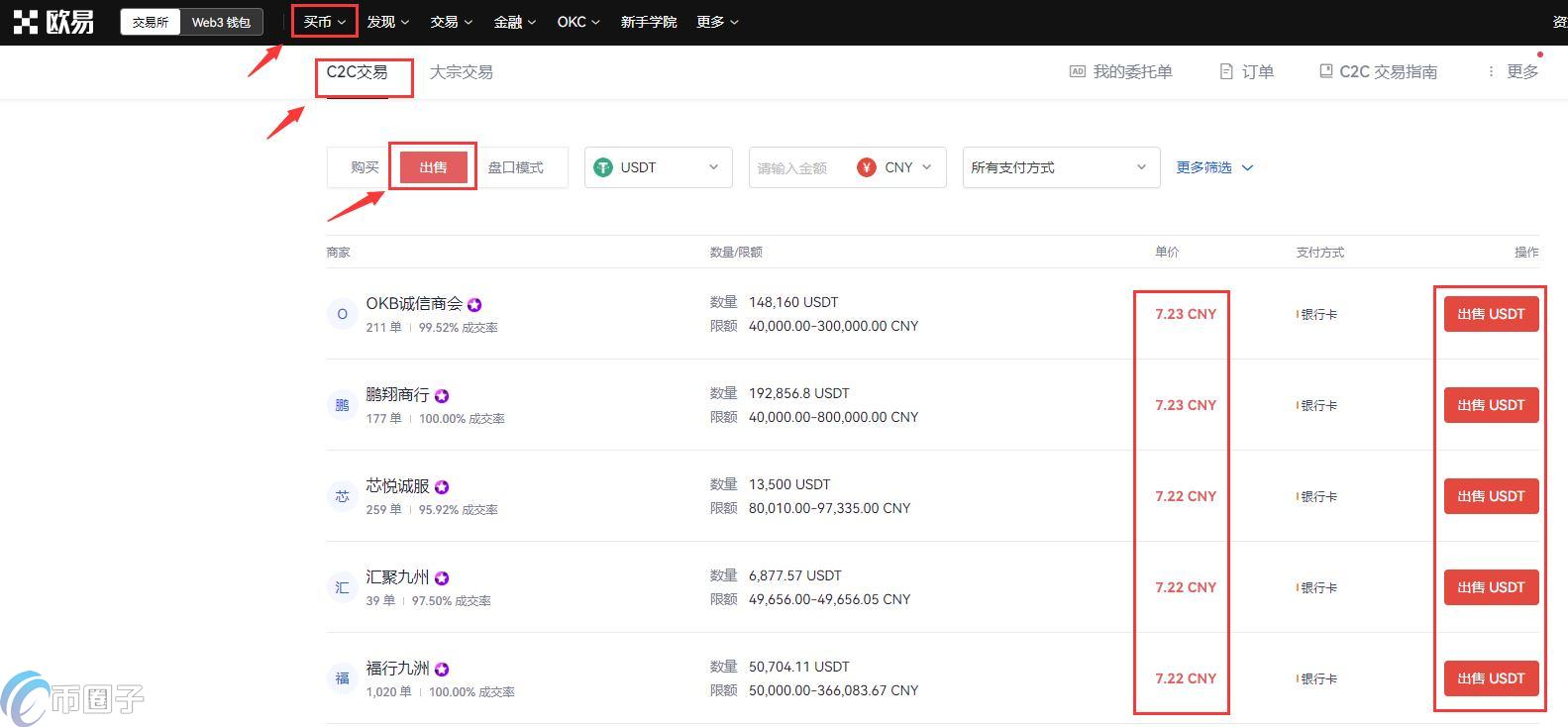
Task: Open the CNY currency dropdown
Action: (895, 167)
